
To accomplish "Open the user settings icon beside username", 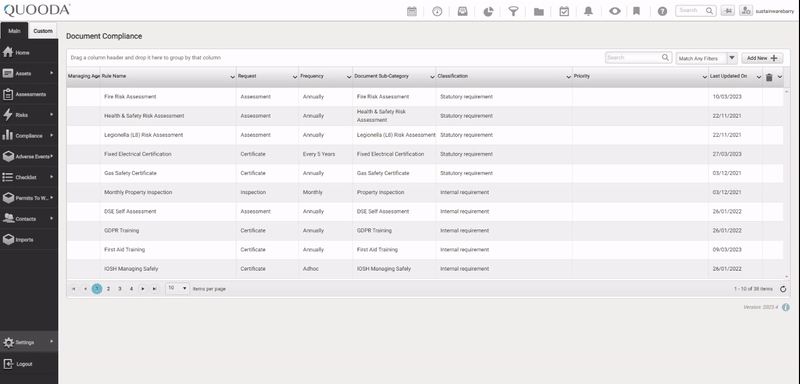I will 746,11.
